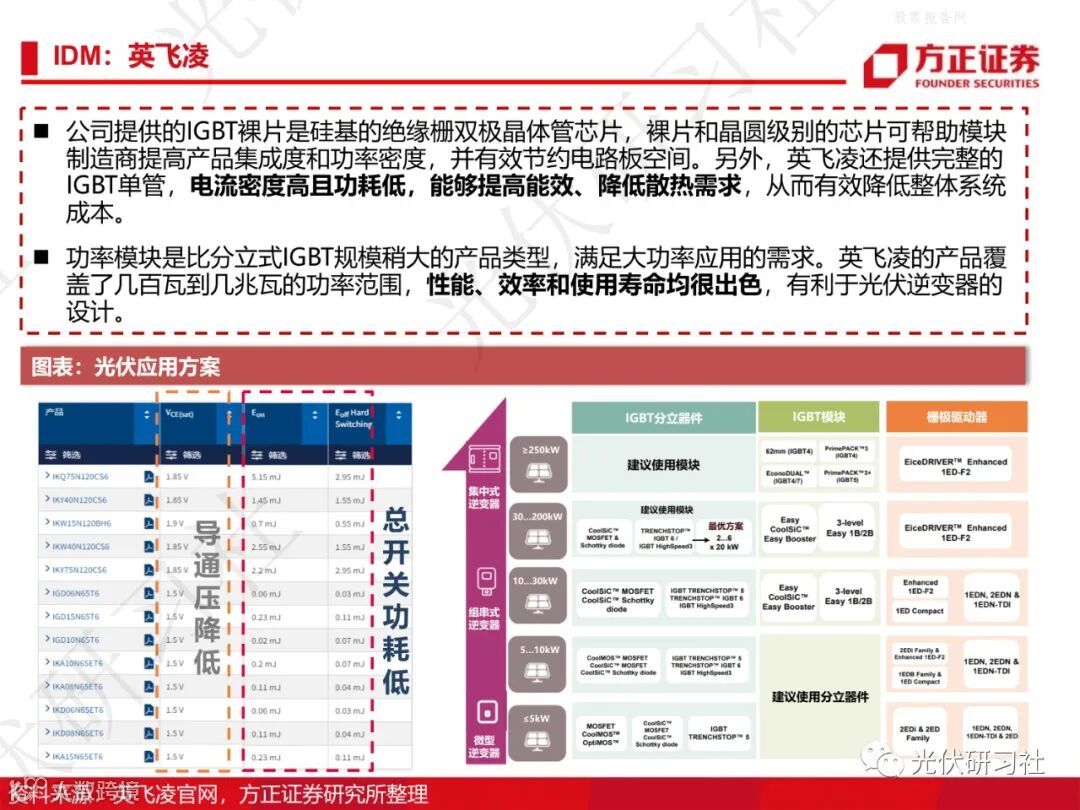This screenshot has width=1080, height=810.
Task: Click the solar panel icon in the 5...10kW tile
Action: (537, 672)
